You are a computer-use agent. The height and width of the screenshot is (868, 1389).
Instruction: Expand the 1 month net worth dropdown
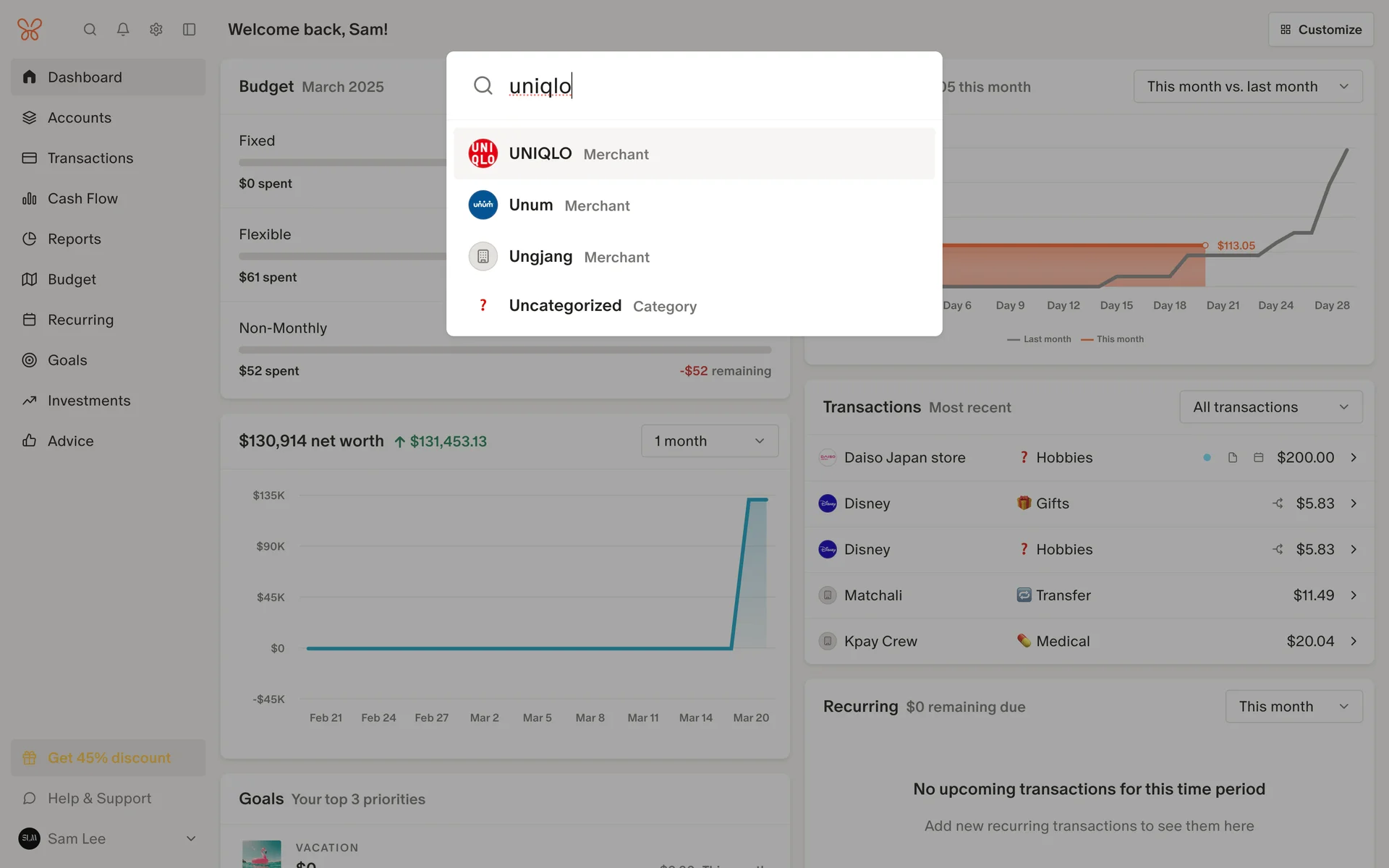[x=709, y=441]
